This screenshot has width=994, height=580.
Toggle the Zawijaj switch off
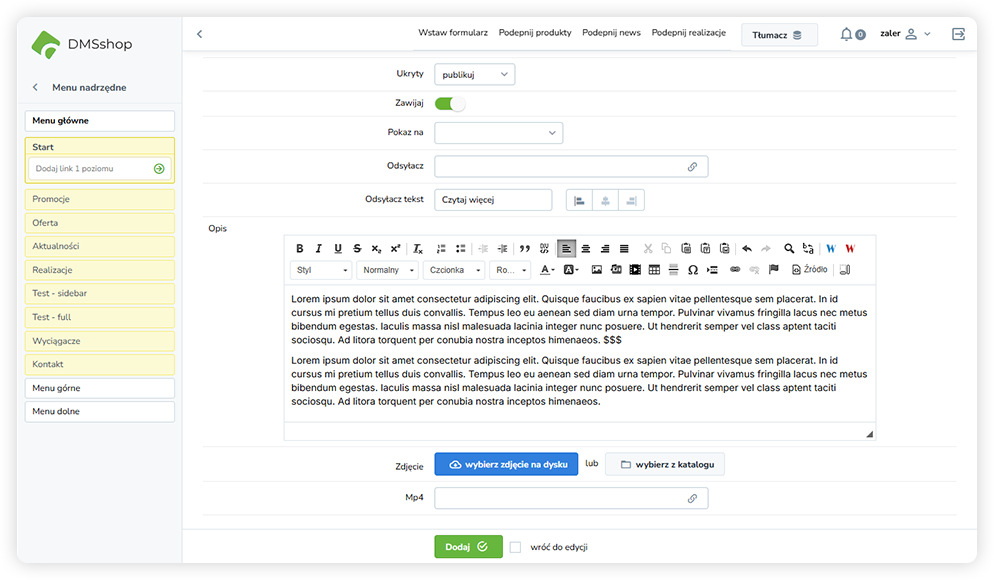coord(450,103)
